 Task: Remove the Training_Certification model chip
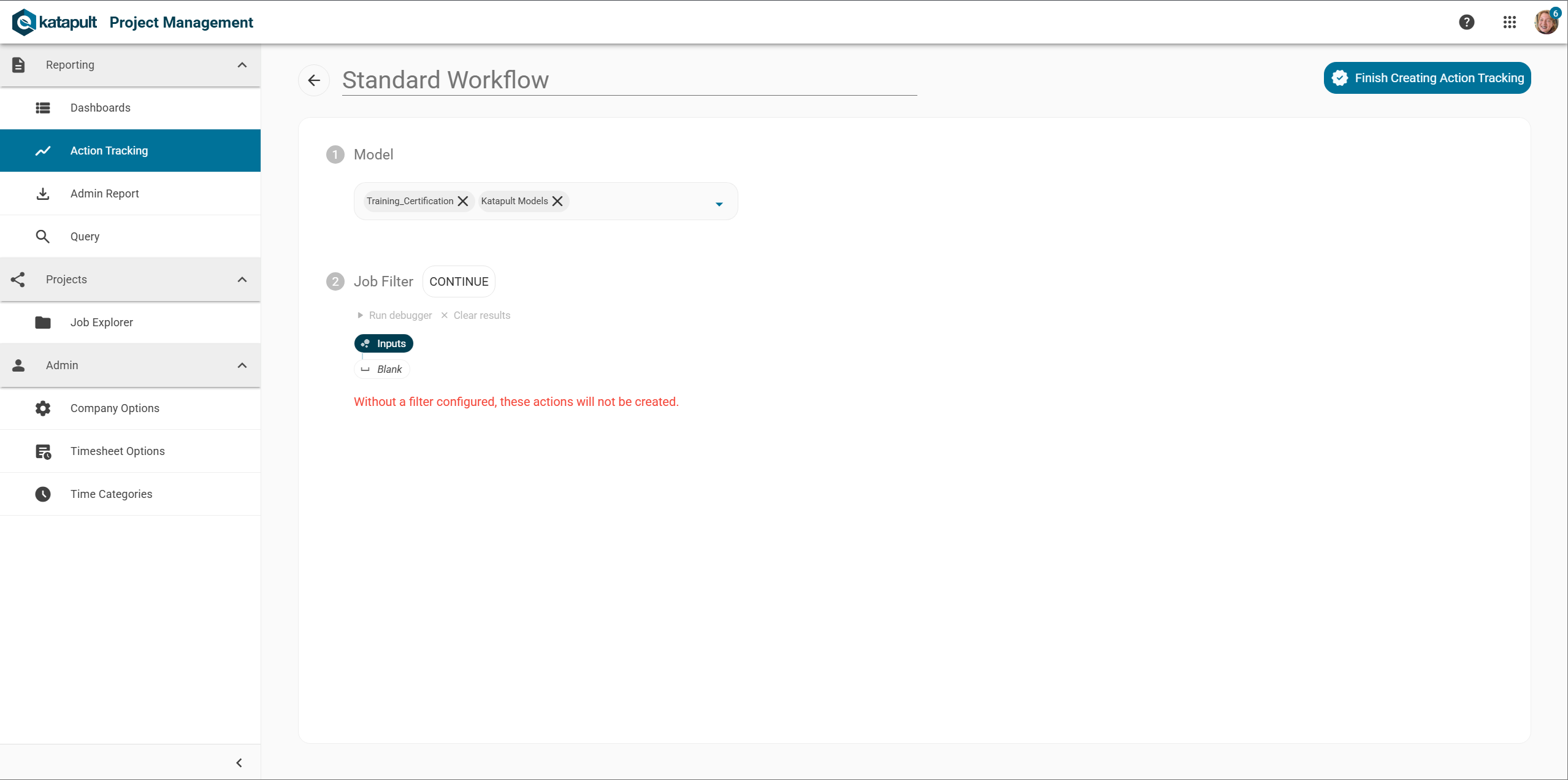pos(463,201)
